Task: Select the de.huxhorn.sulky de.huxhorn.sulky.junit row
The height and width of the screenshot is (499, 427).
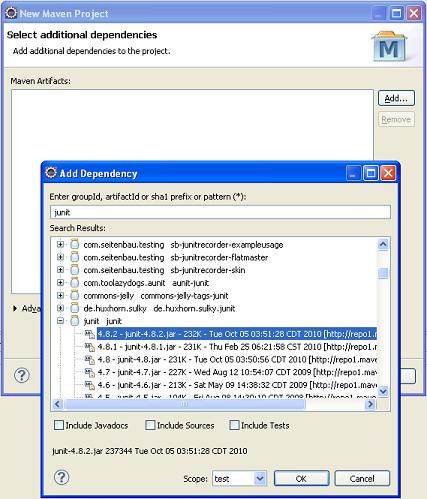Action: coord(159,308)
